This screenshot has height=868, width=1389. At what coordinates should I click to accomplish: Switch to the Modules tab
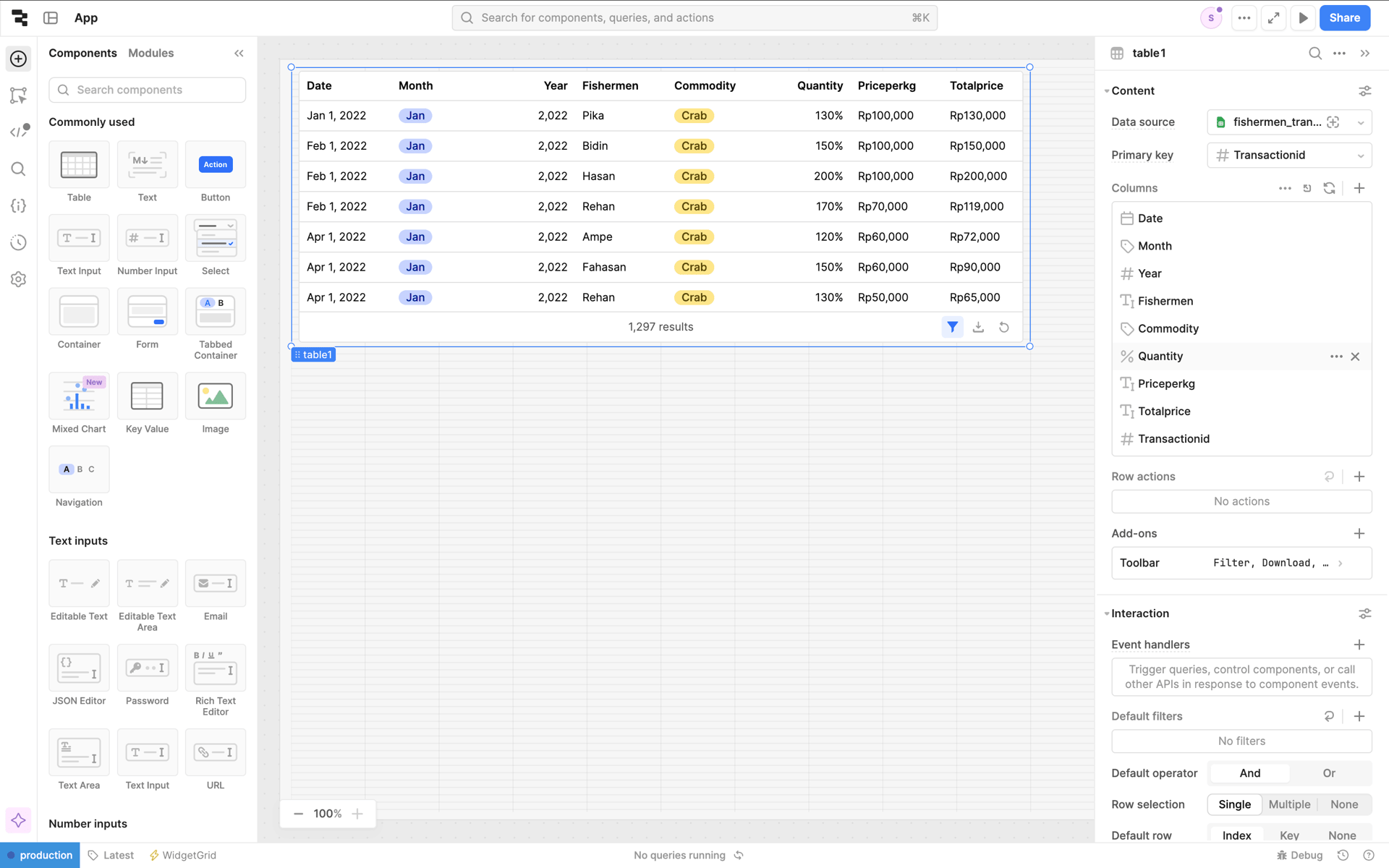click(150, 53)
